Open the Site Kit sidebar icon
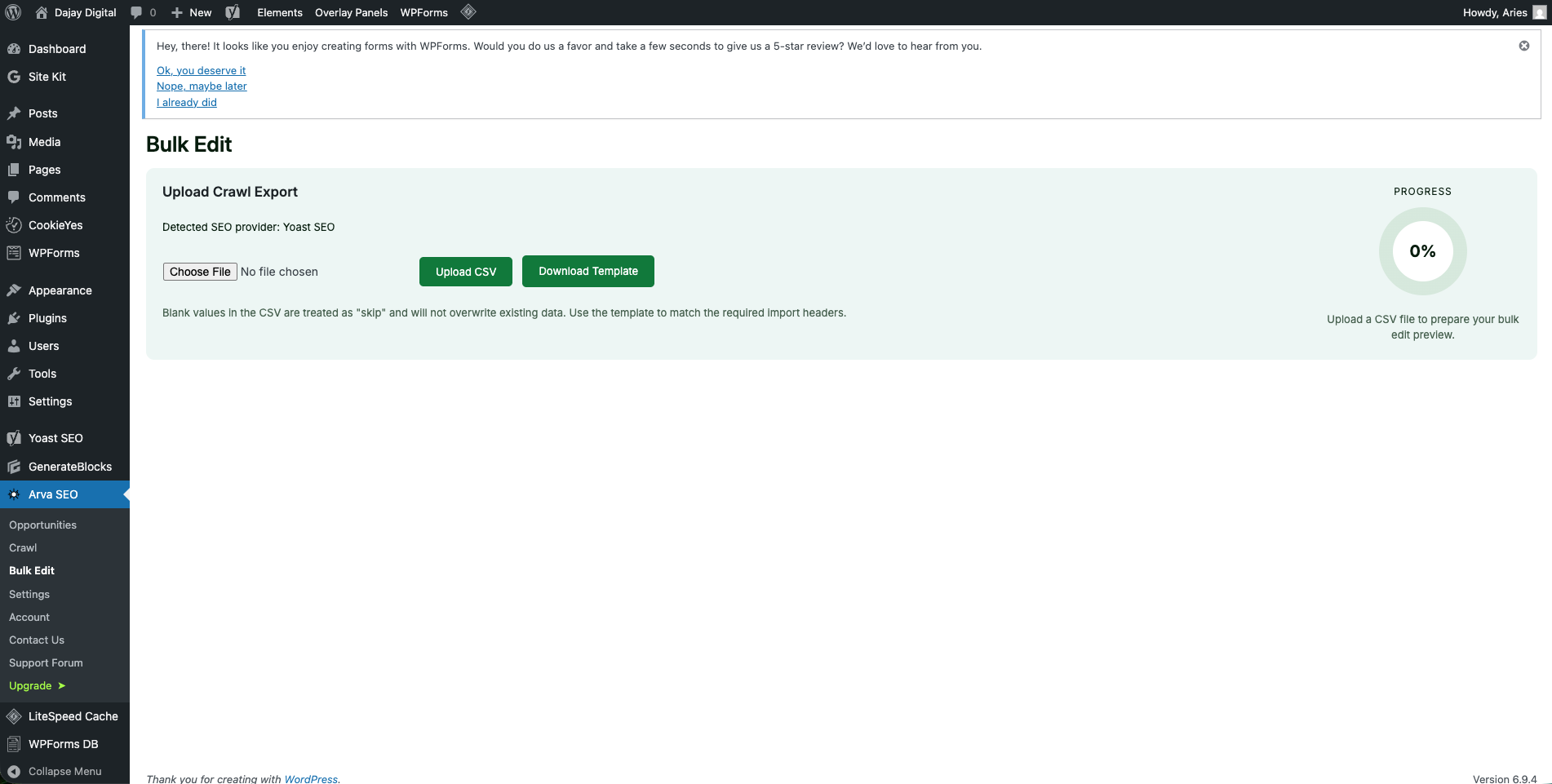The height and width of the screenshot is (784, 1552). coord(14,77)
